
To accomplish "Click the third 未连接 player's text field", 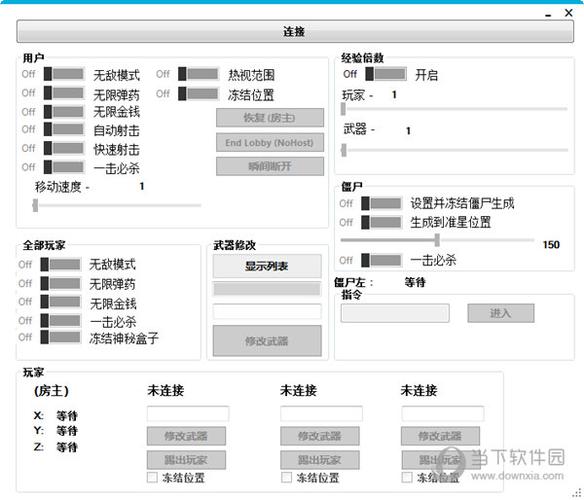I will click(x=442, y=414).
